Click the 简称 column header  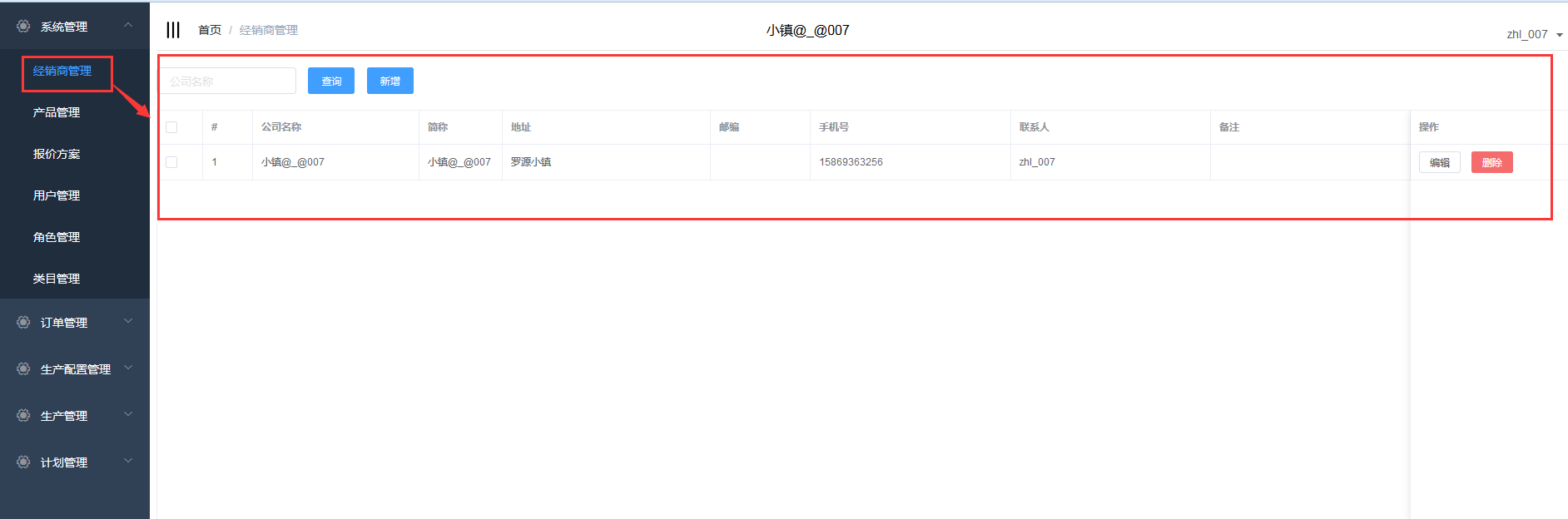(438, 127)
